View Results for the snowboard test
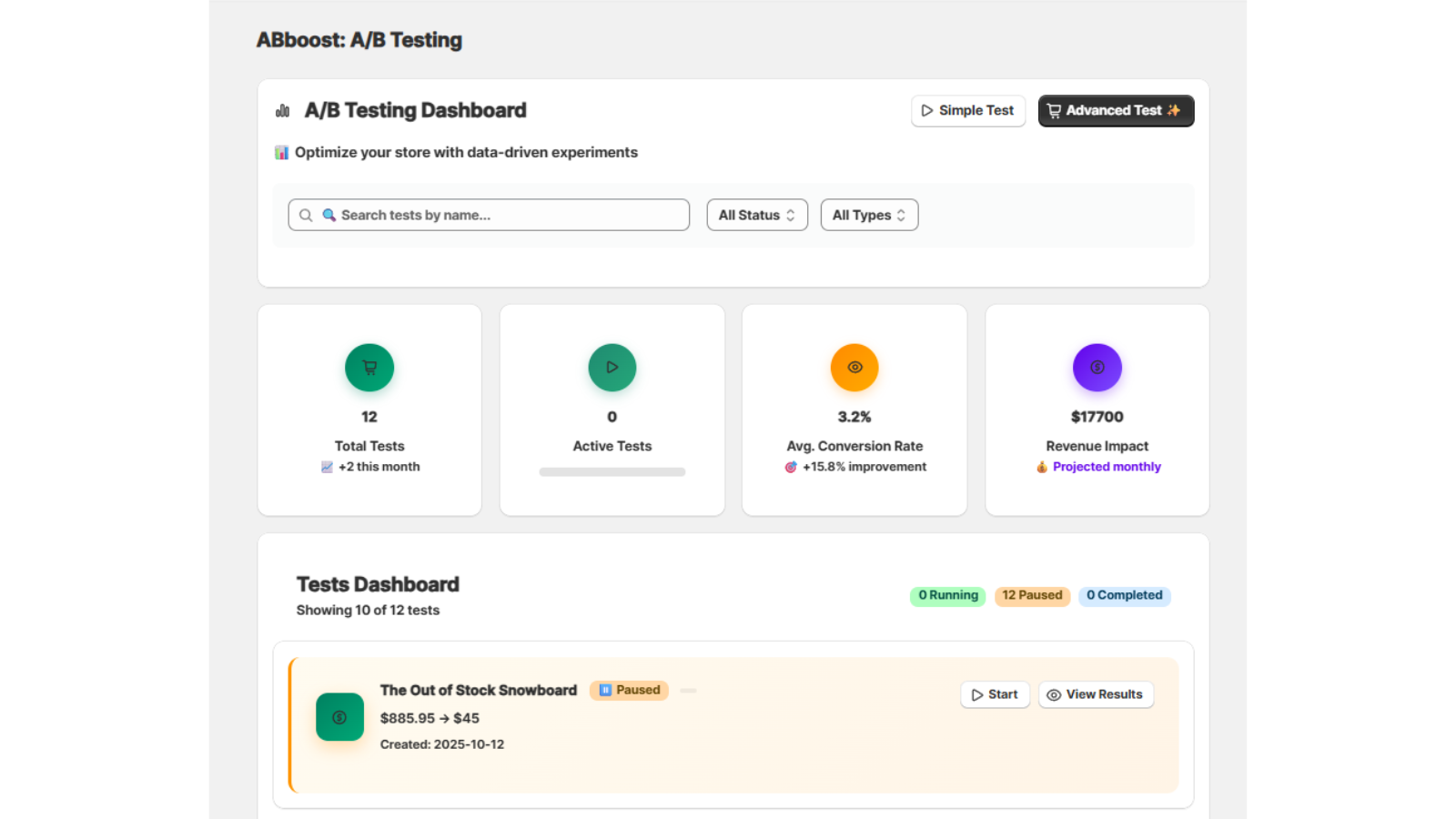Screen dimensions: 1456x819 pyautogui.click(x=1096, y=694)
